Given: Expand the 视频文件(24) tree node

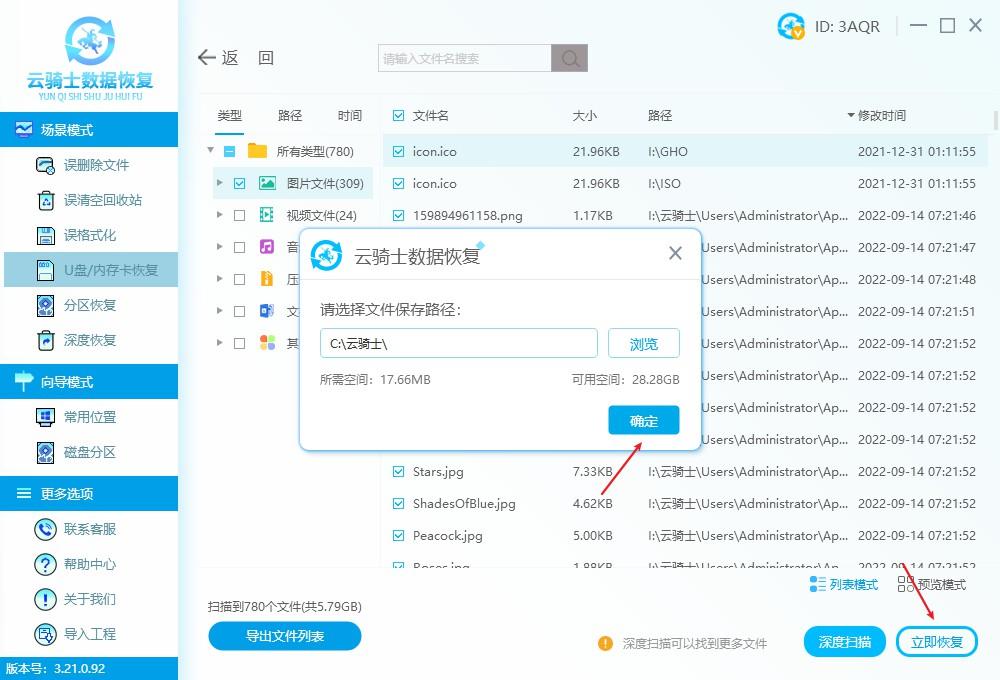Looking at the screenshot, I should [x=219, y=214].
